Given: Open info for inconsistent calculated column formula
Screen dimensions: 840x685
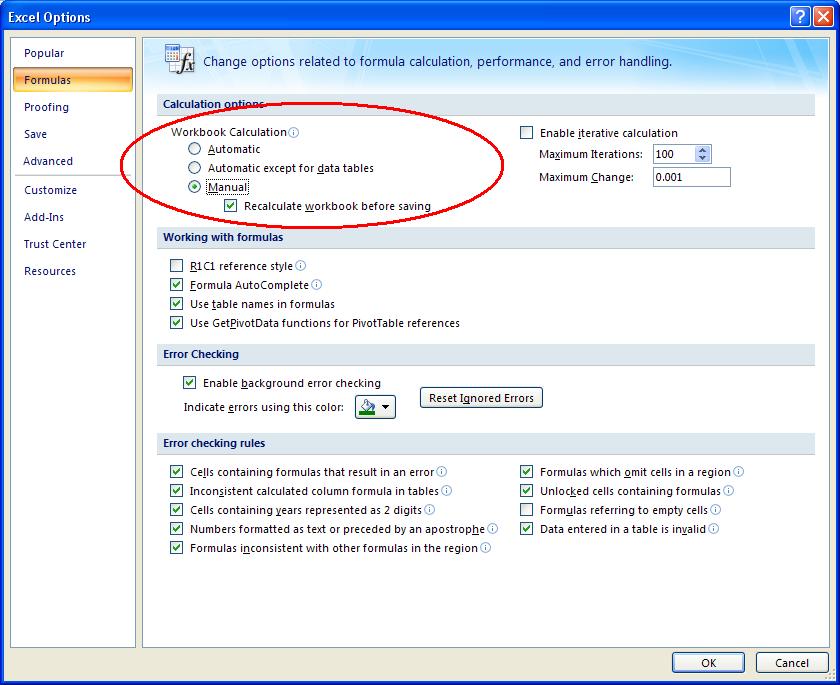Looking at the screenshot, I should (x=446, y=491).
